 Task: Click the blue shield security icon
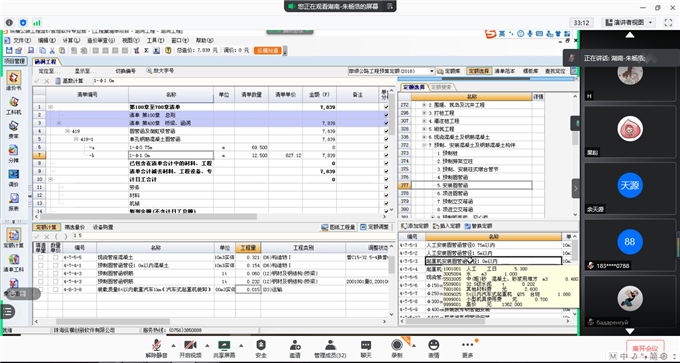(x=23, y=22)
